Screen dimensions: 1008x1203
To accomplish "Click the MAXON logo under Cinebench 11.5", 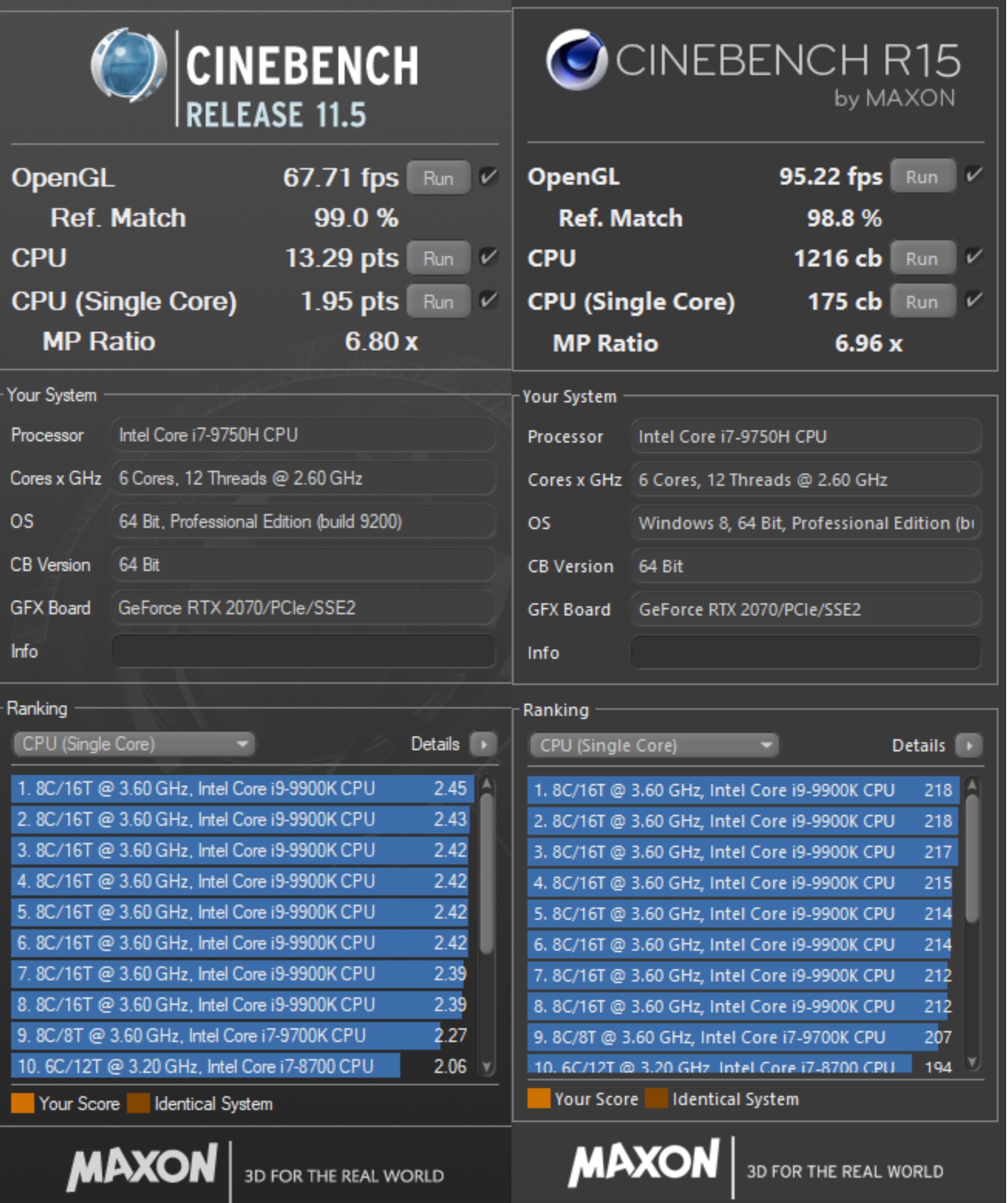I will click(143, 1165).
